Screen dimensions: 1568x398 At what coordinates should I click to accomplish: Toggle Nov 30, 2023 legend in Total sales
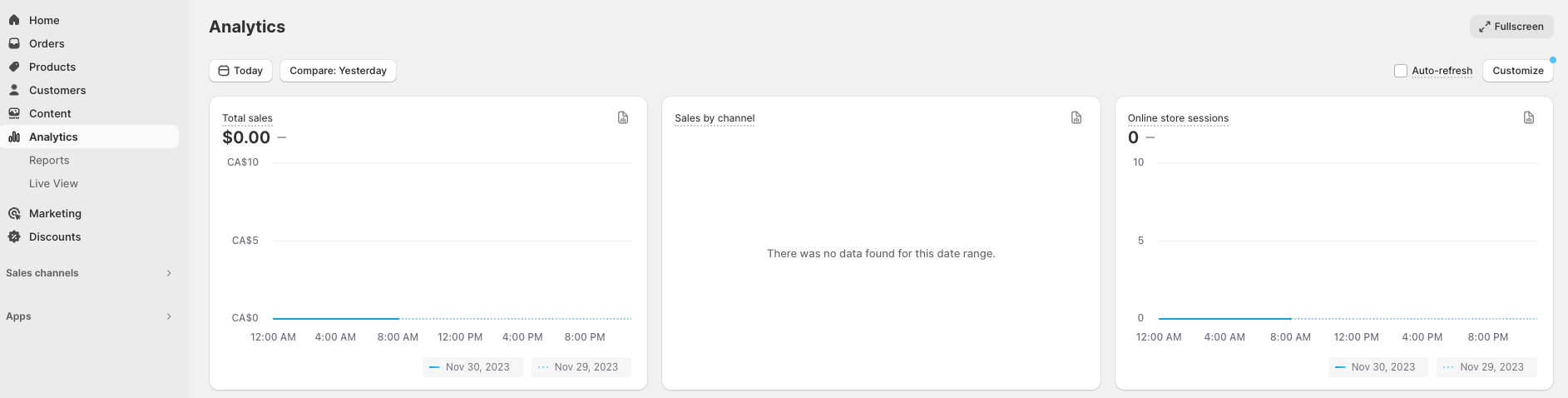point(472,367)
